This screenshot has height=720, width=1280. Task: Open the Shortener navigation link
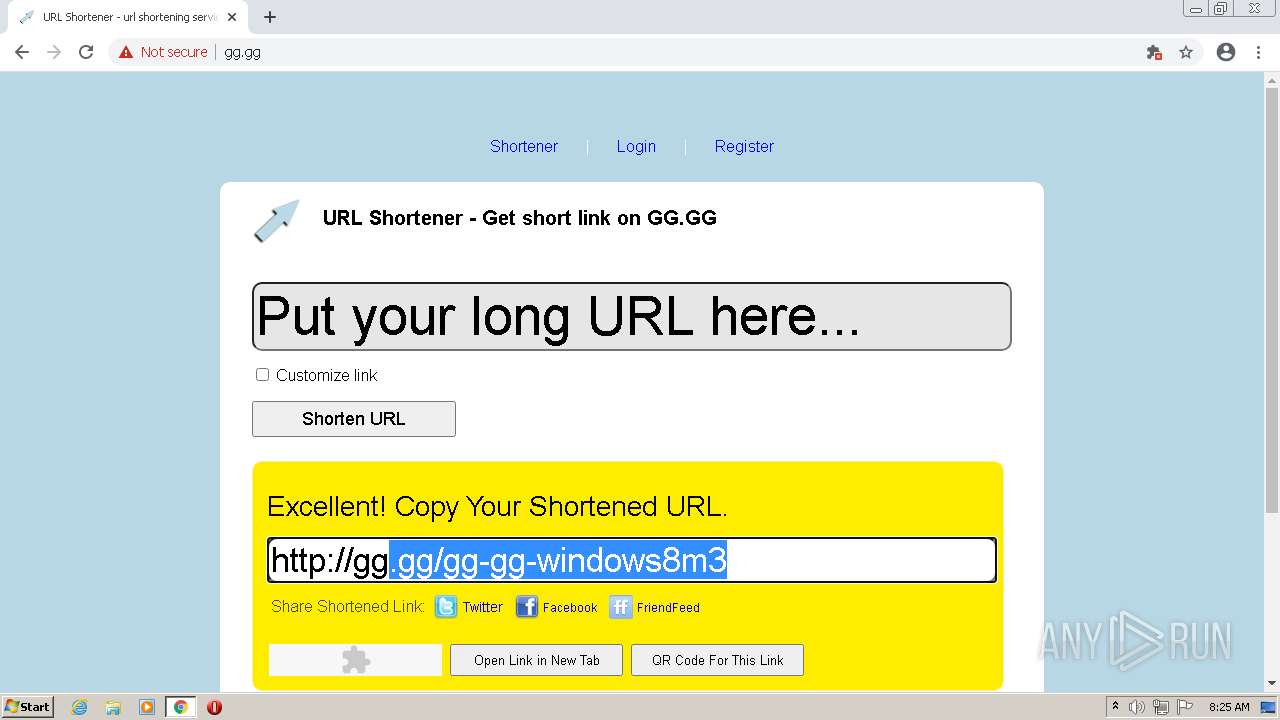[x=524, y=146]
